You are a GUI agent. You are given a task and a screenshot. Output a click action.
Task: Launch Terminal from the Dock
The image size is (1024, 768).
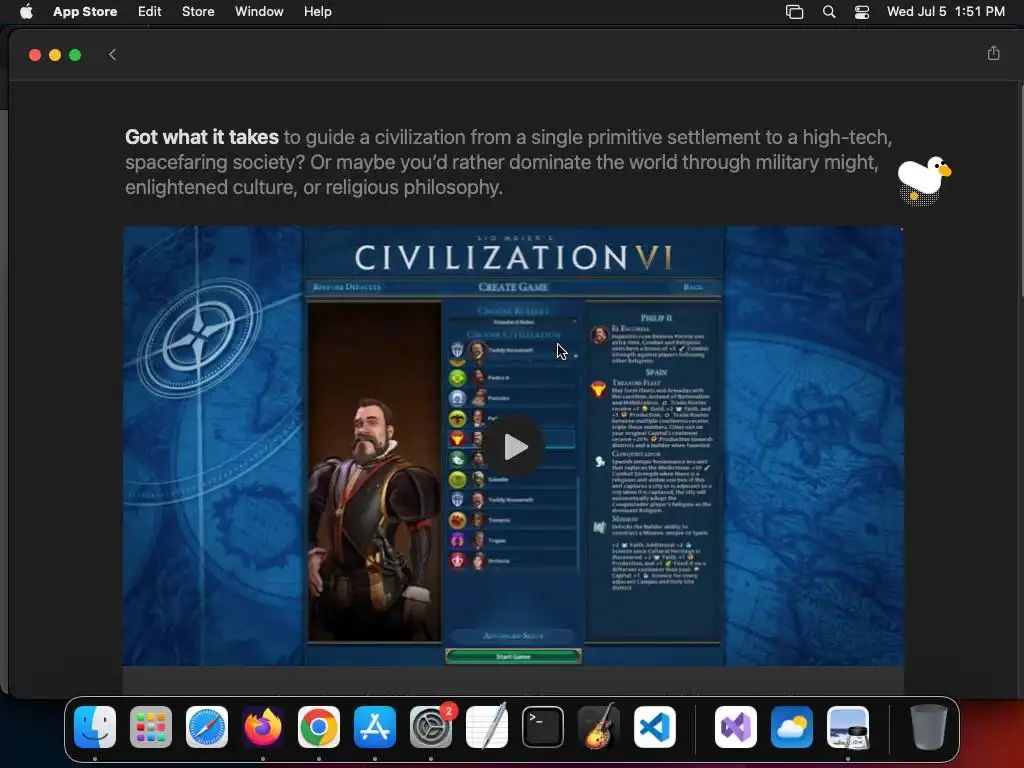543,727
